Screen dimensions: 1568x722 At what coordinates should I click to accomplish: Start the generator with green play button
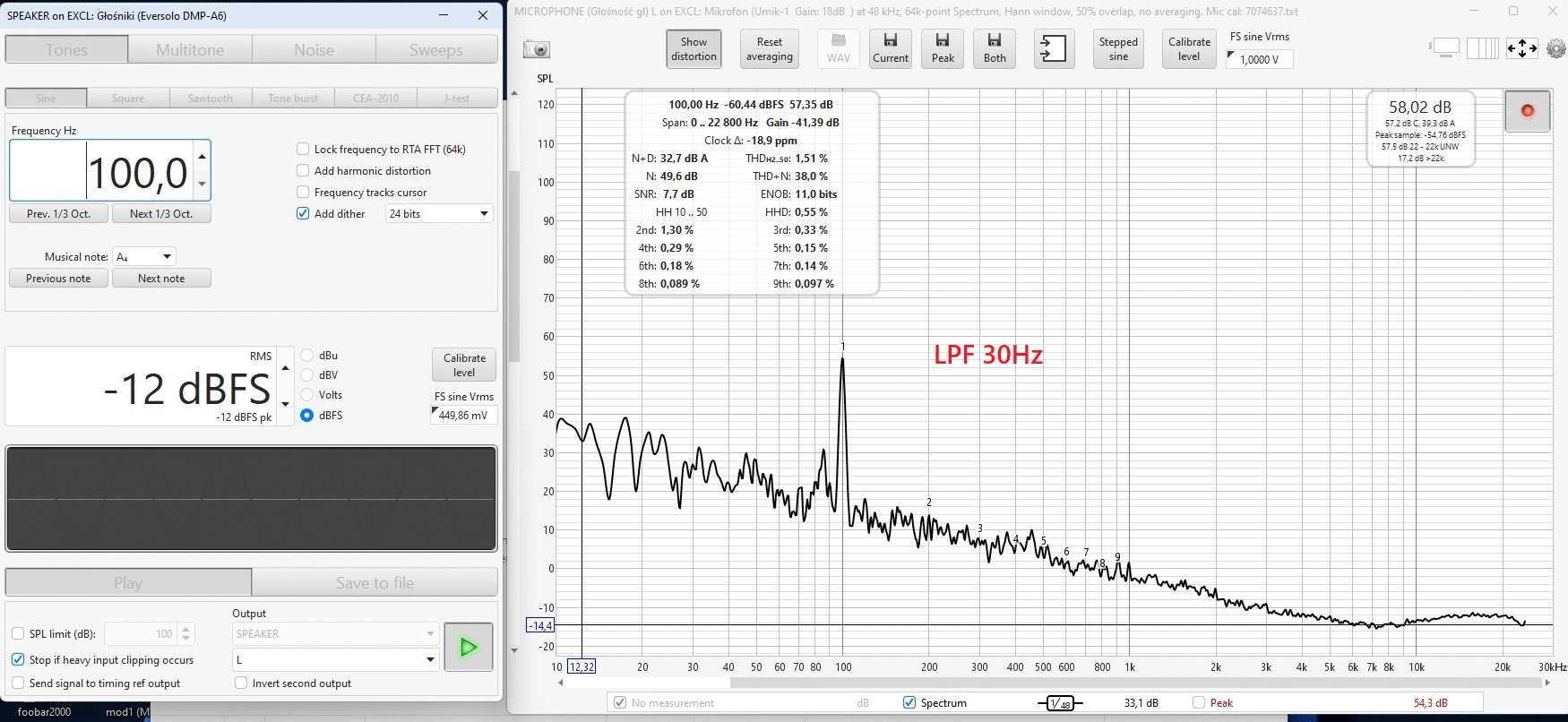coord(468,647)
